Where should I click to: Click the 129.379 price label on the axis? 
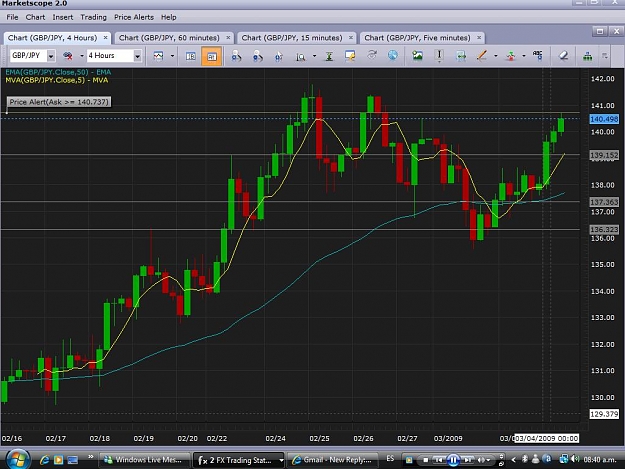(x=604, y=414)
